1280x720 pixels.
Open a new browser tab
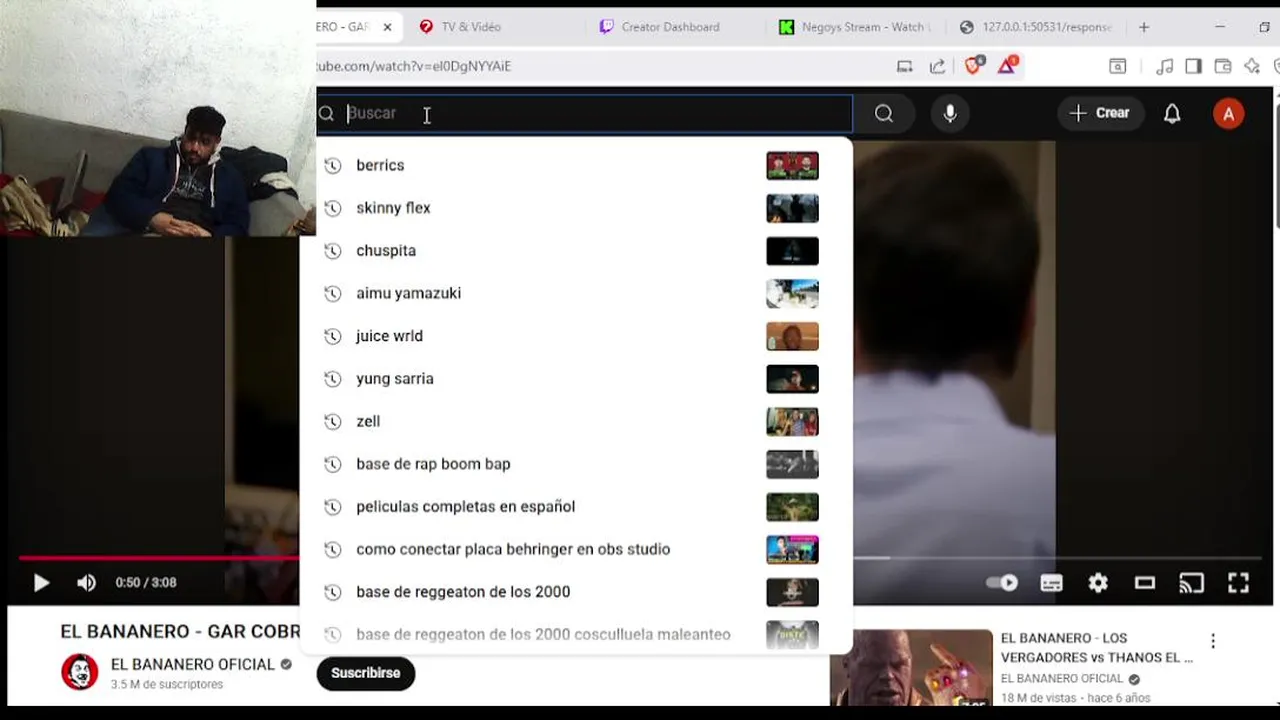[1144, 27]
